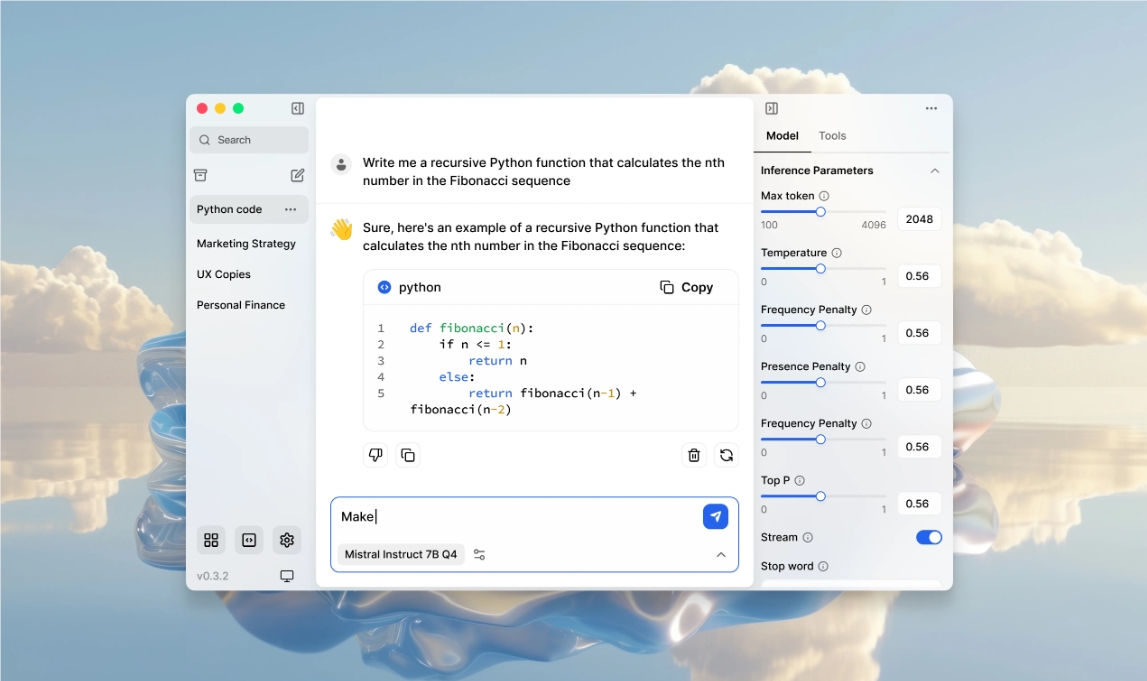Open the apps grid icon at bottom
Screen dimensions: 1147x681
click(211, 540)
